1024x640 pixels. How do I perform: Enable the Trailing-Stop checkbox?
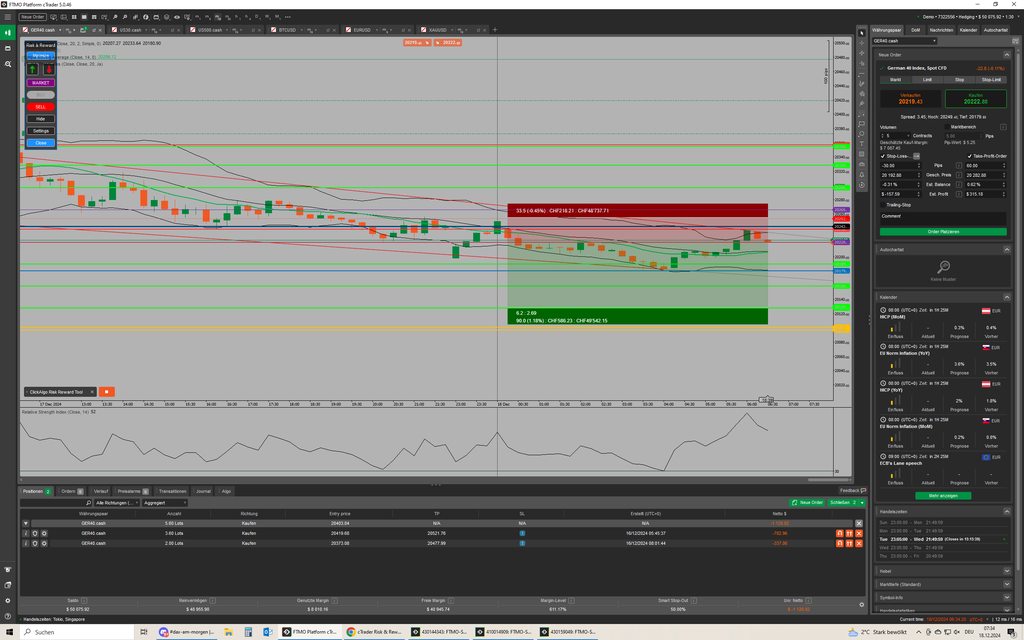click(883, 204)
